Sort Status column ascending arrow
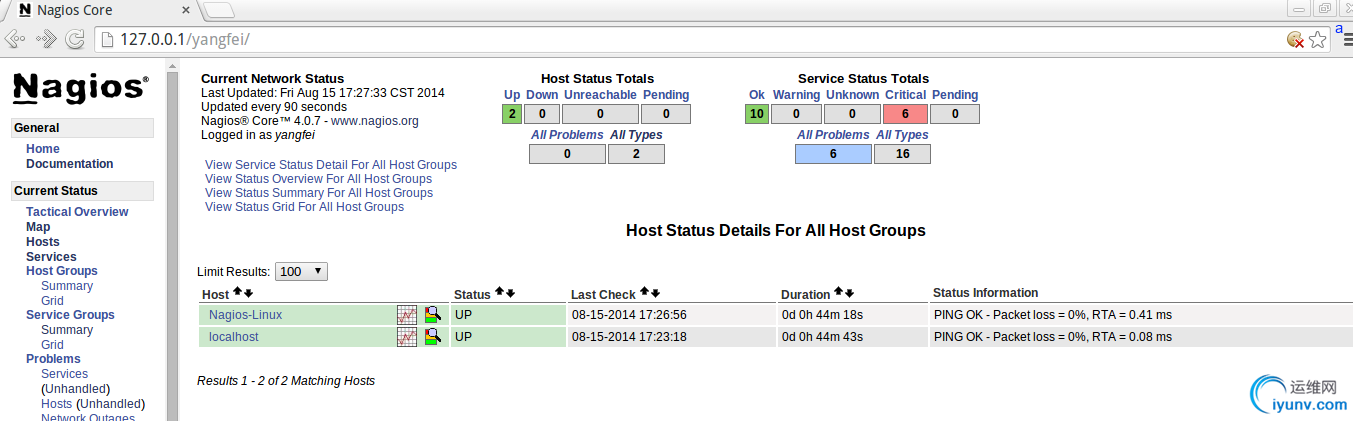This screenshot has height=421, width=1353. tap(500, 293)
